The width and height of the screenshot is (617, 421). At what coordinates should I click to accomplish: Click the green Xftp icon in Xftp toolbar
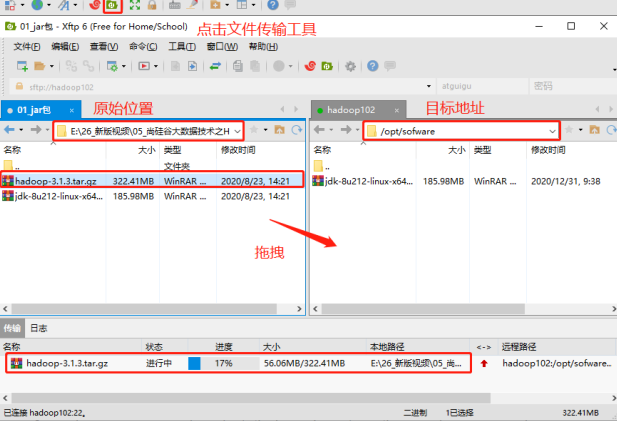[x=327, y=66]
